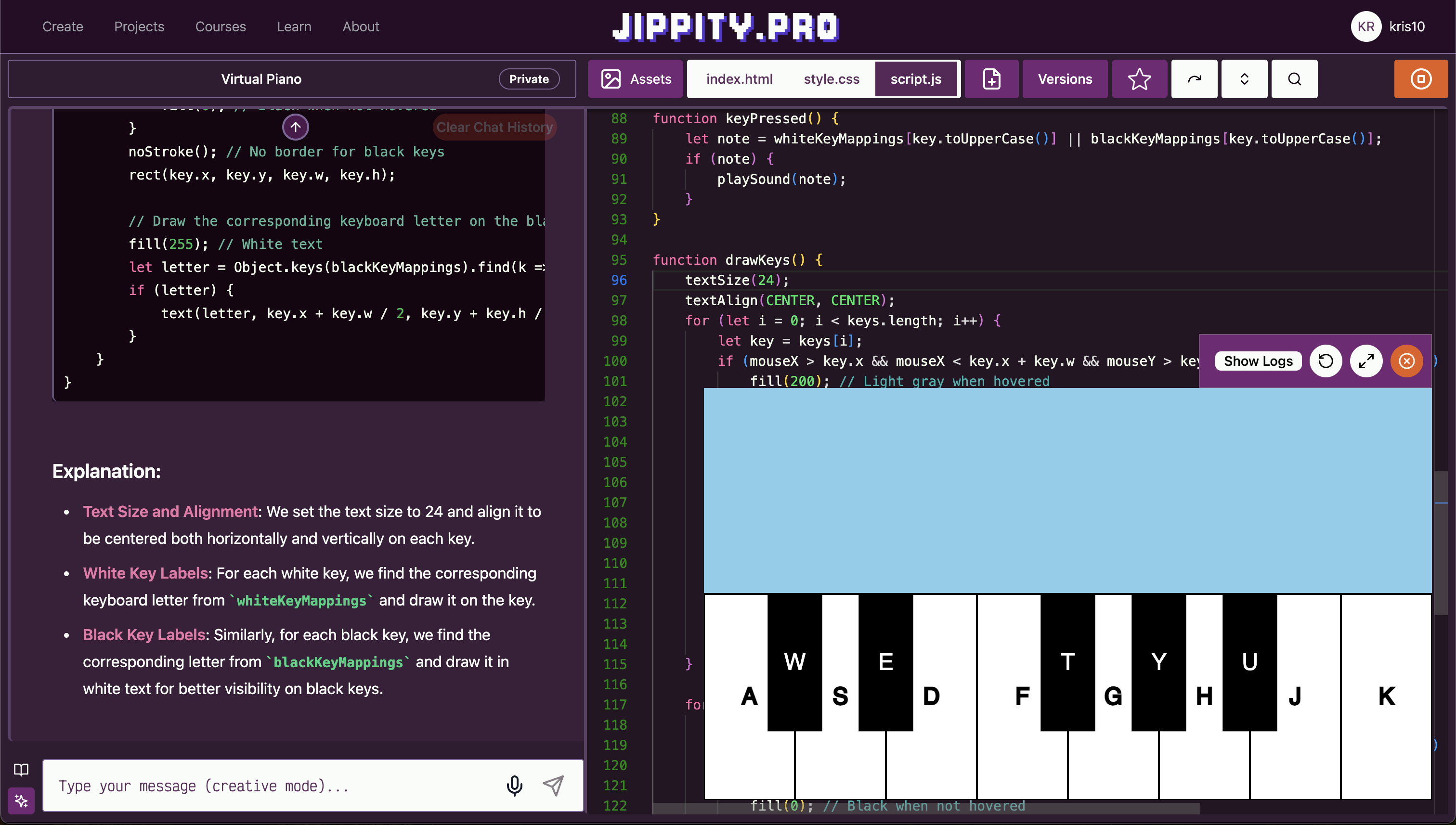Stop the project with the orange button
This screenshot has height=825, width=1456.
[1420, 79]
